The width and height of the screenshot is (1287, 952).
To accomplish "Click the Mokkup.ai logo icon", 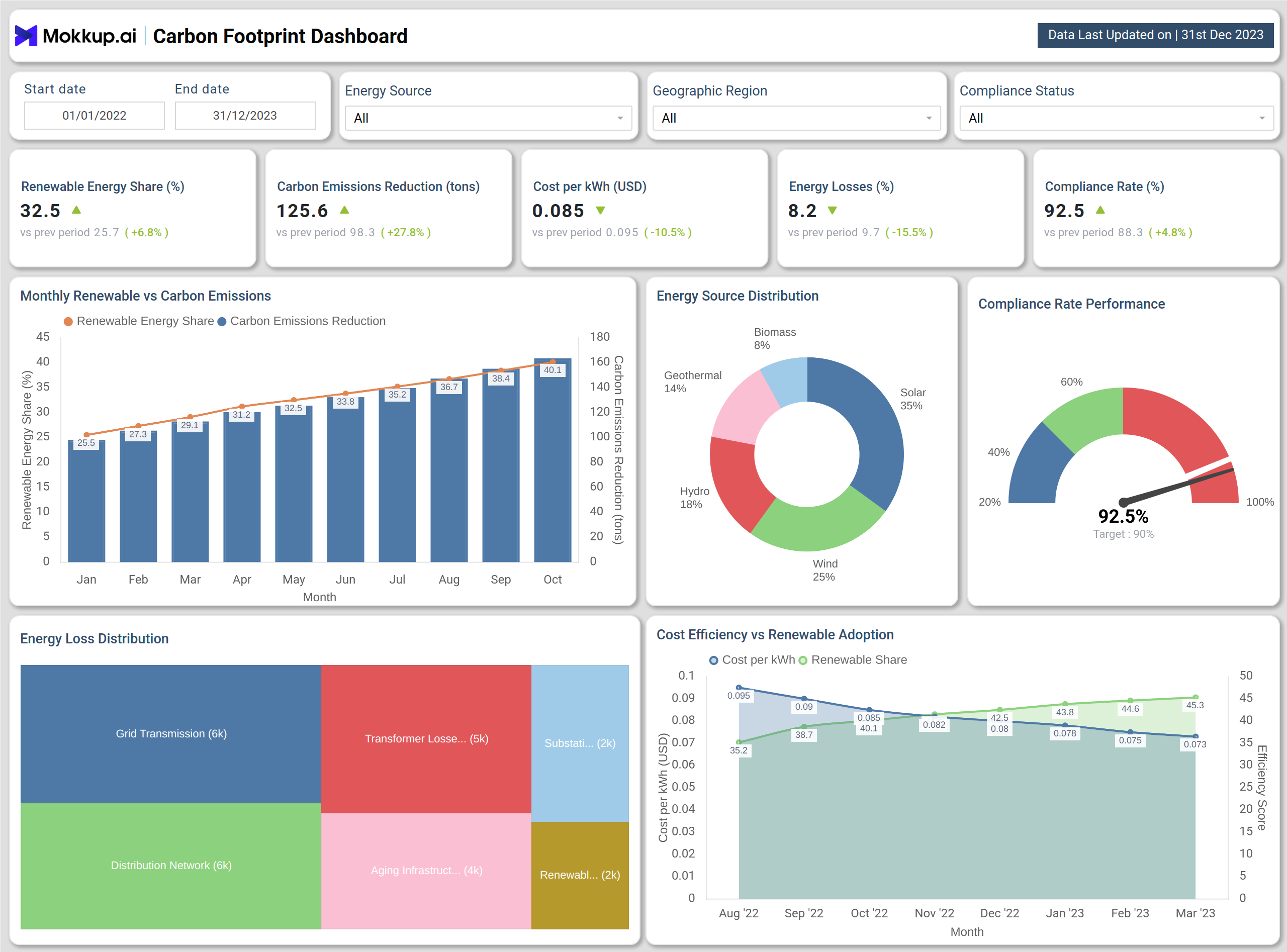I will [26, 36].
